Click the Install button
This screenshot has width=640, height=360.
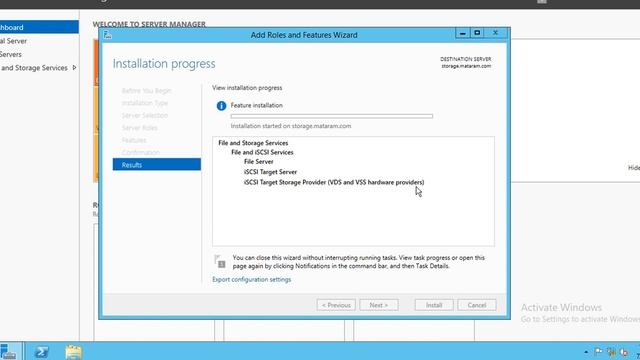434,305
